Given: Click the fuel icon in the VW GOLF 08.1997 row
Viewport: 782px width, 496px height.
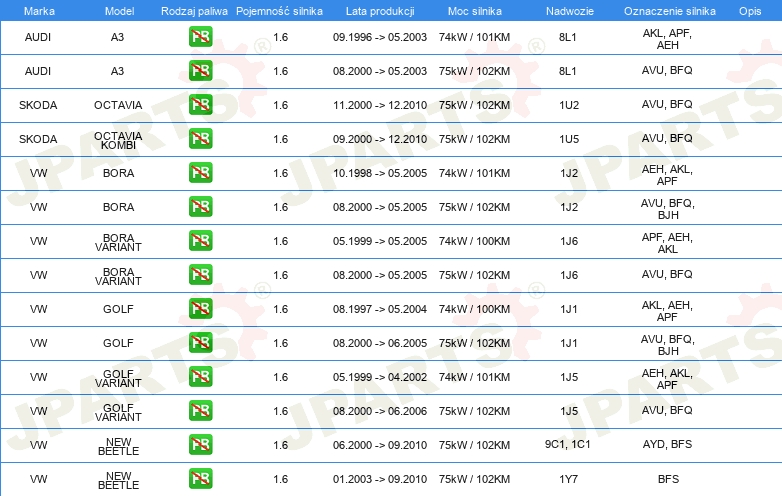Looking at the screenshot, I should [200, 308].
